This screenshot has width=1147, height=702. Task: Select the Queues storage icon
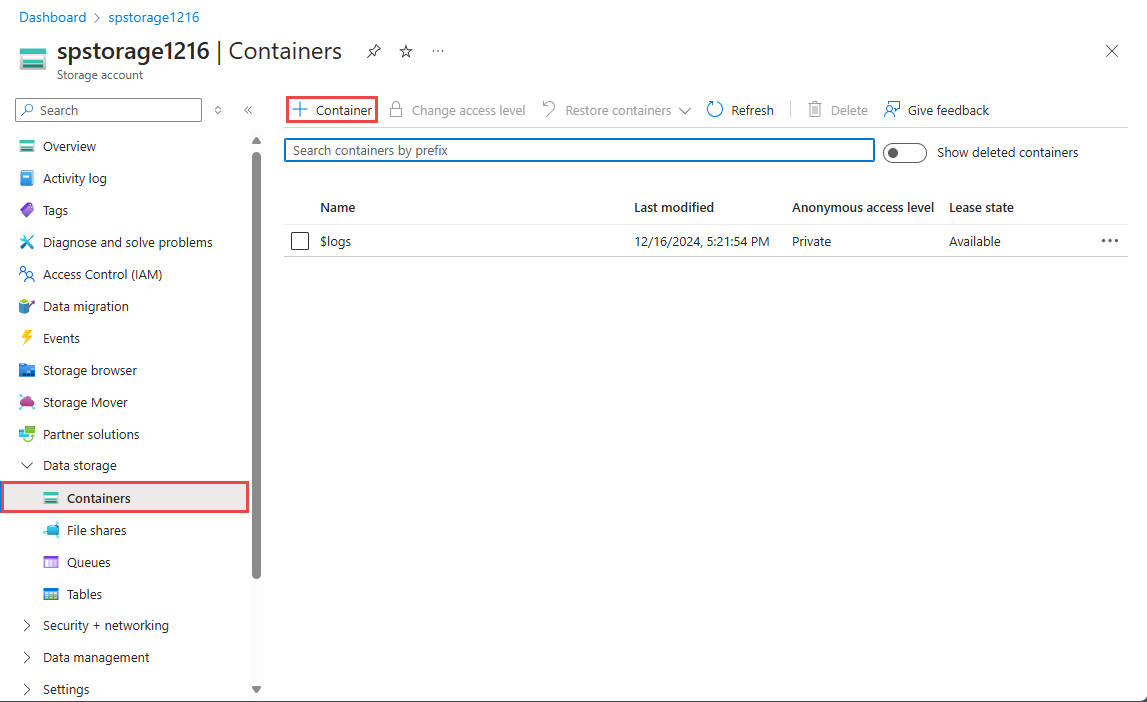click(51, 562)
